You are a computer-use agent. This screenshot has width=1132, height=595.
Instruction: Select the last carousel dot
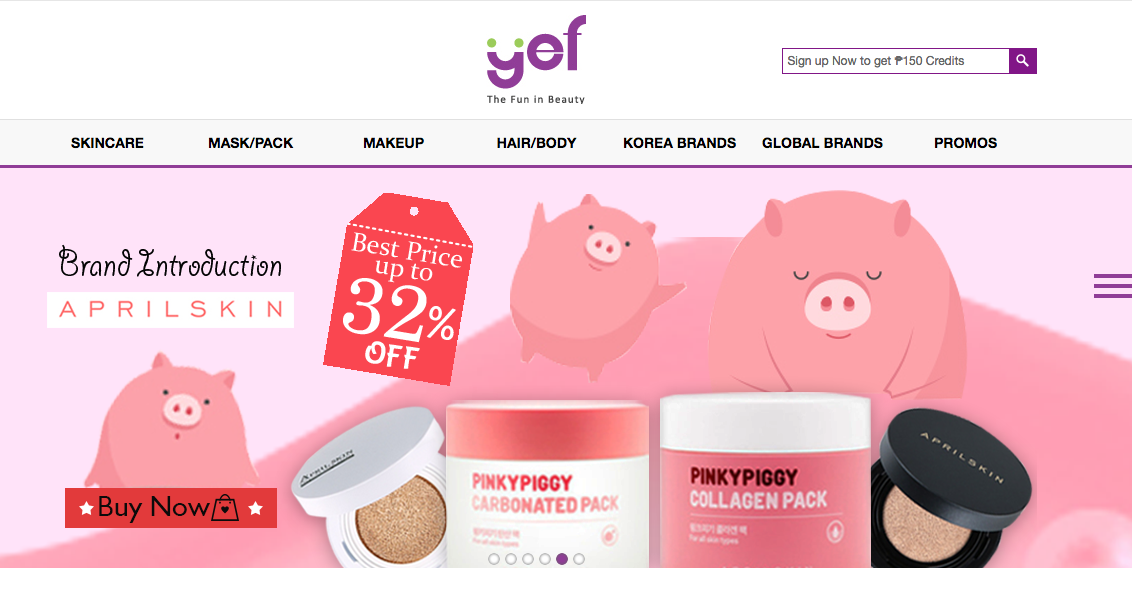(x=579, y=559)
